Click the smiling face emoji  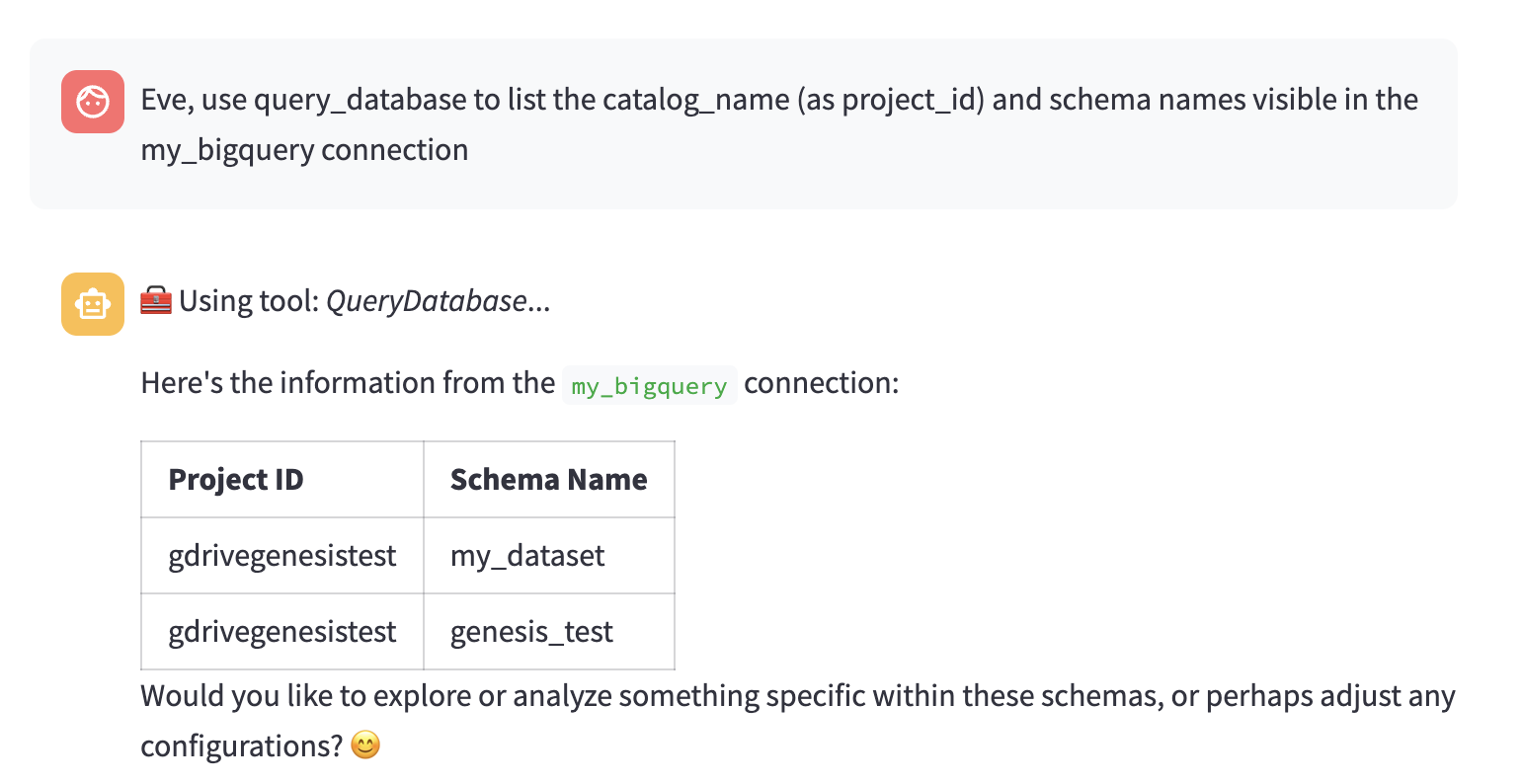pyautogui.click(x=365, y=745)
